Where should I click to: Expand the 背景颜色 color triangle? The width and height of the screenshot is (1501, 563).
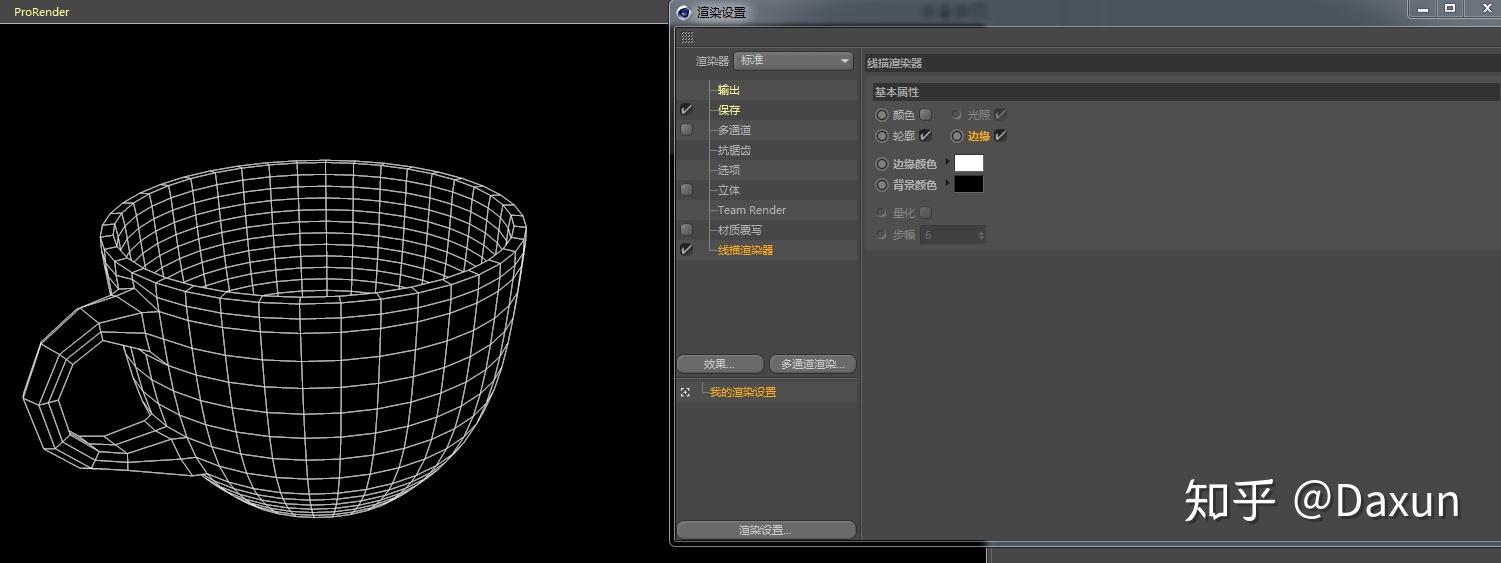tap(947, 183)
